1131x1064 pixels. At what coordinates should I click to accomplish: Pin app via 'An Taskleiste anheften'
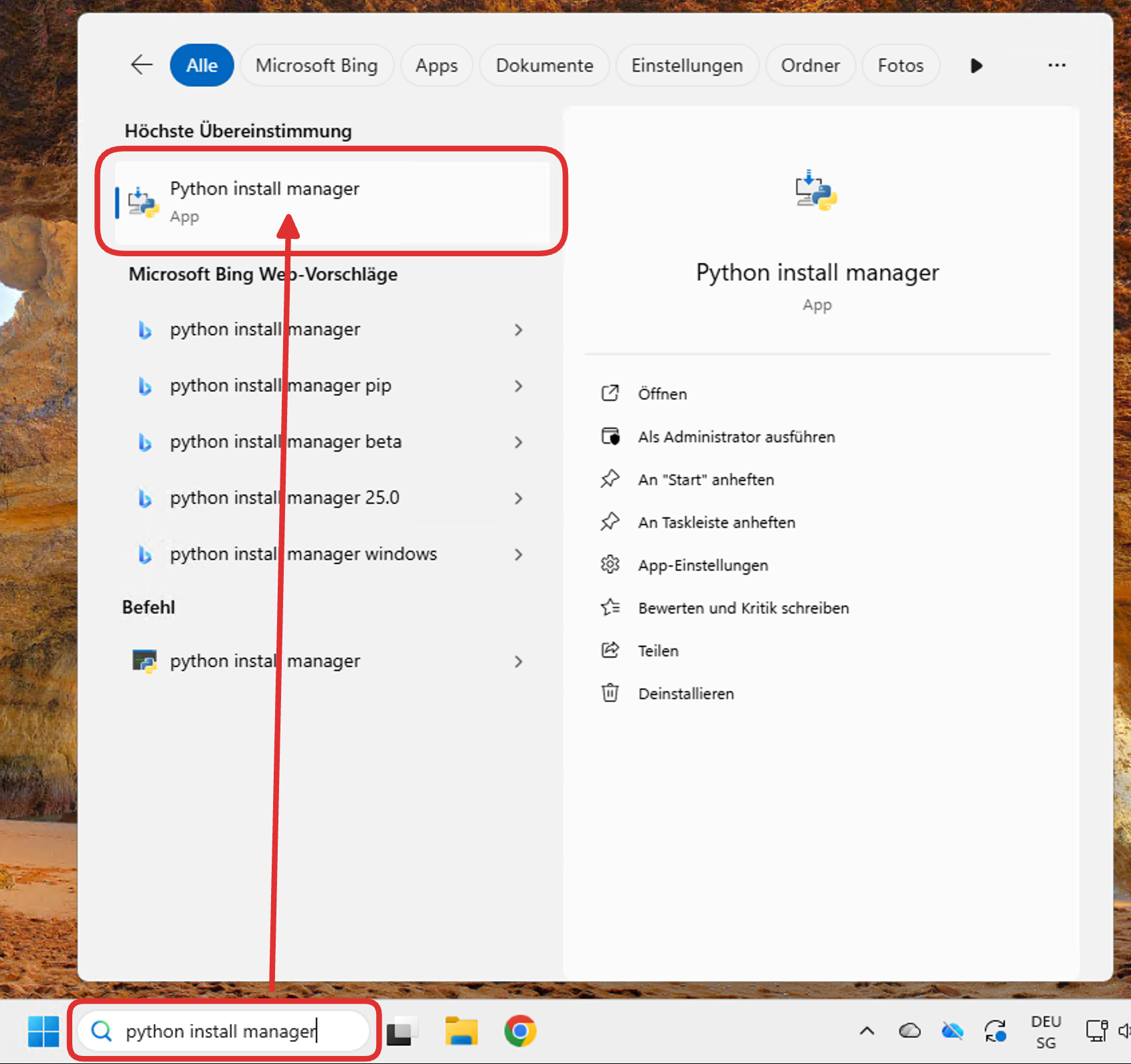(716, 523)
